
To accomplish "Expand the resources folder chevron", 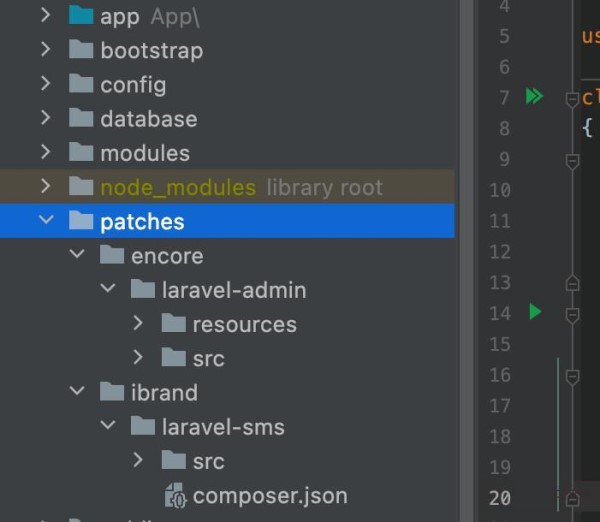I will (x=138, y=324).
